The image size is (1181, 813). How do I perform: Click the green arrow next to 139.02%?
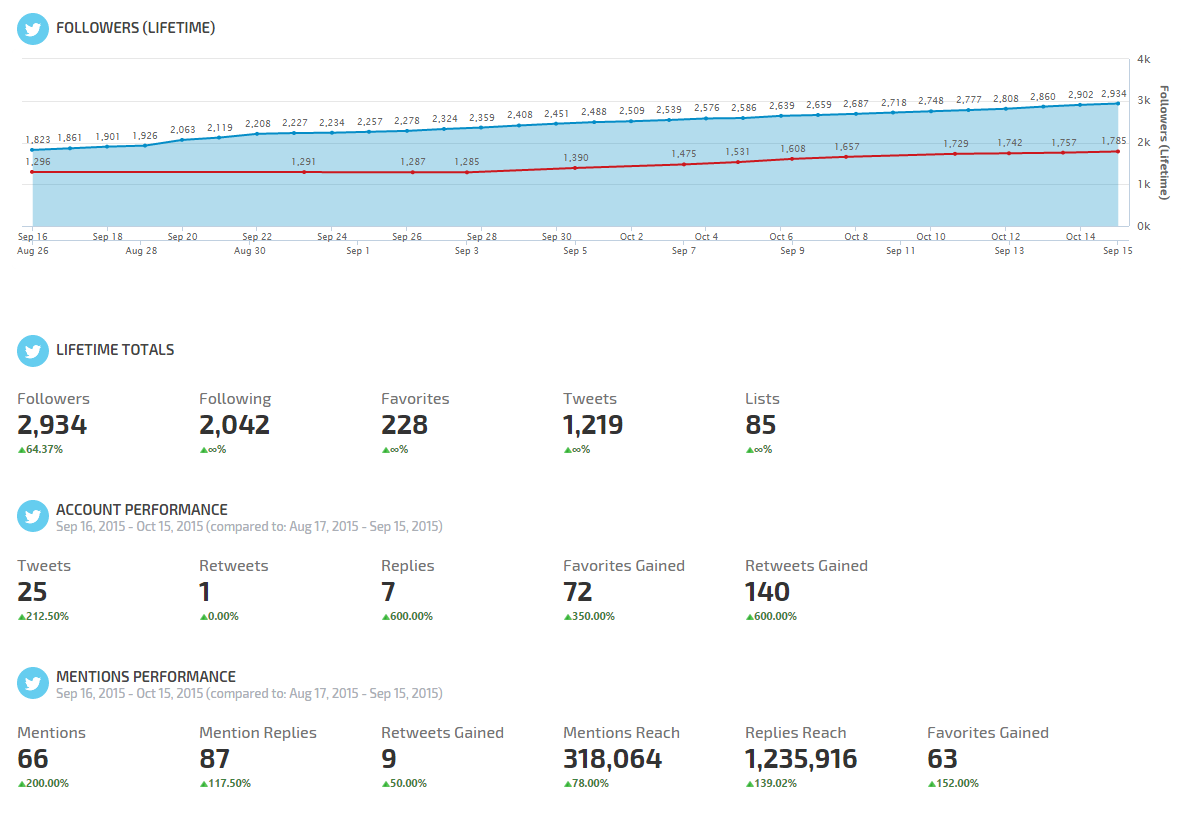749,784
